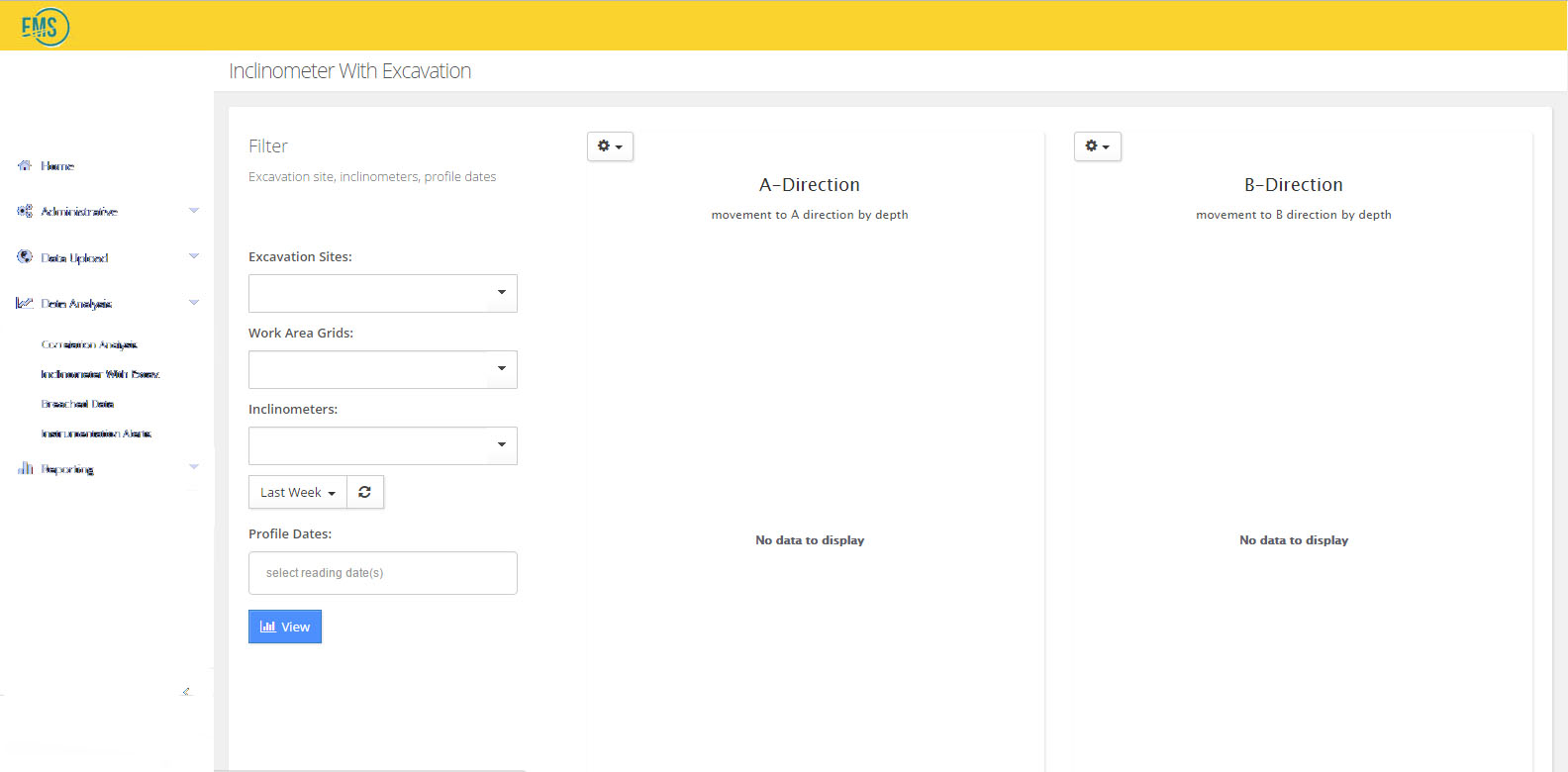Click the Filter panel heading
This screenshot has height=772, width=1568.
(268, 146)
